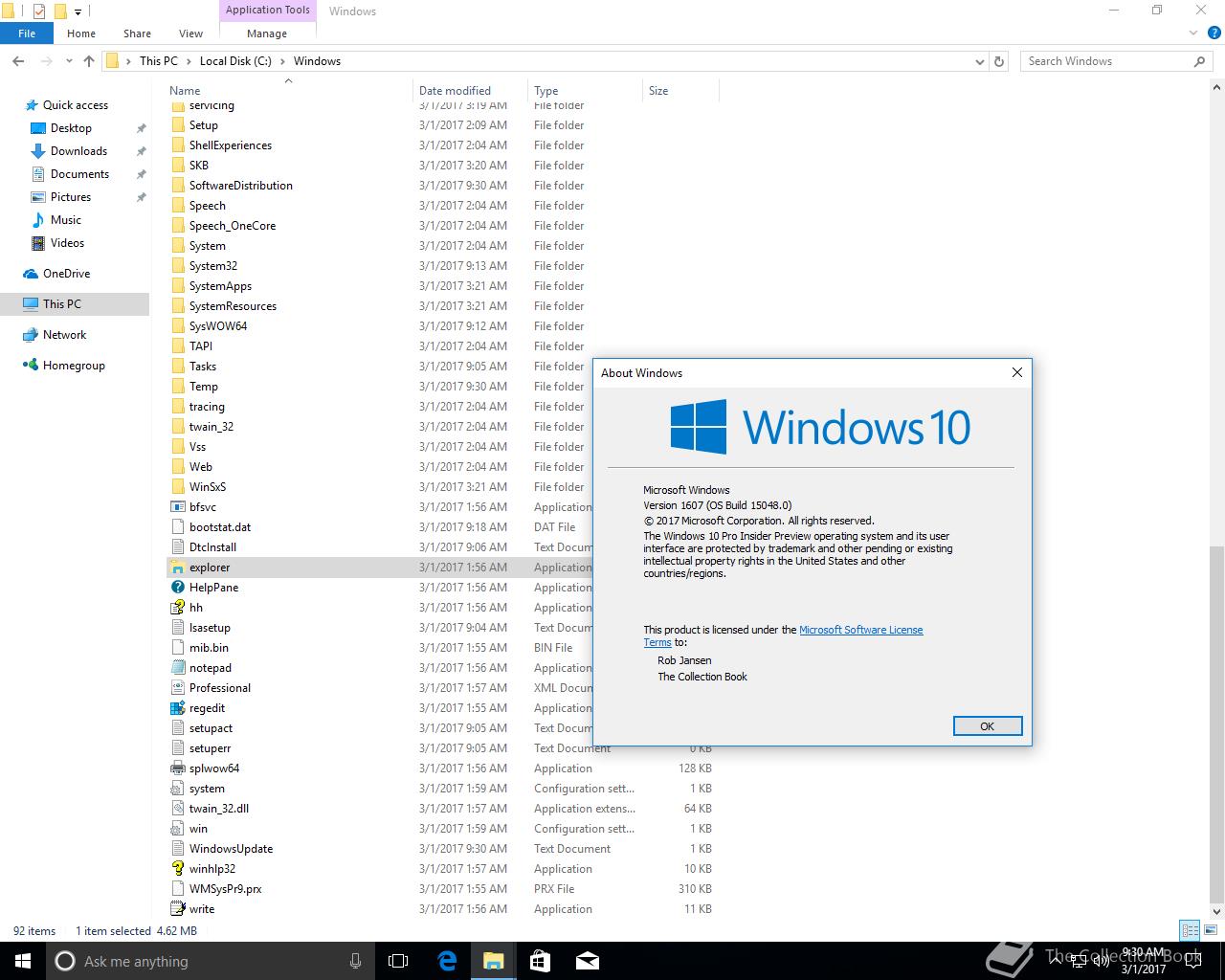
Task: Open OneDrive in the navigation pane
Action: pos(66,274)
